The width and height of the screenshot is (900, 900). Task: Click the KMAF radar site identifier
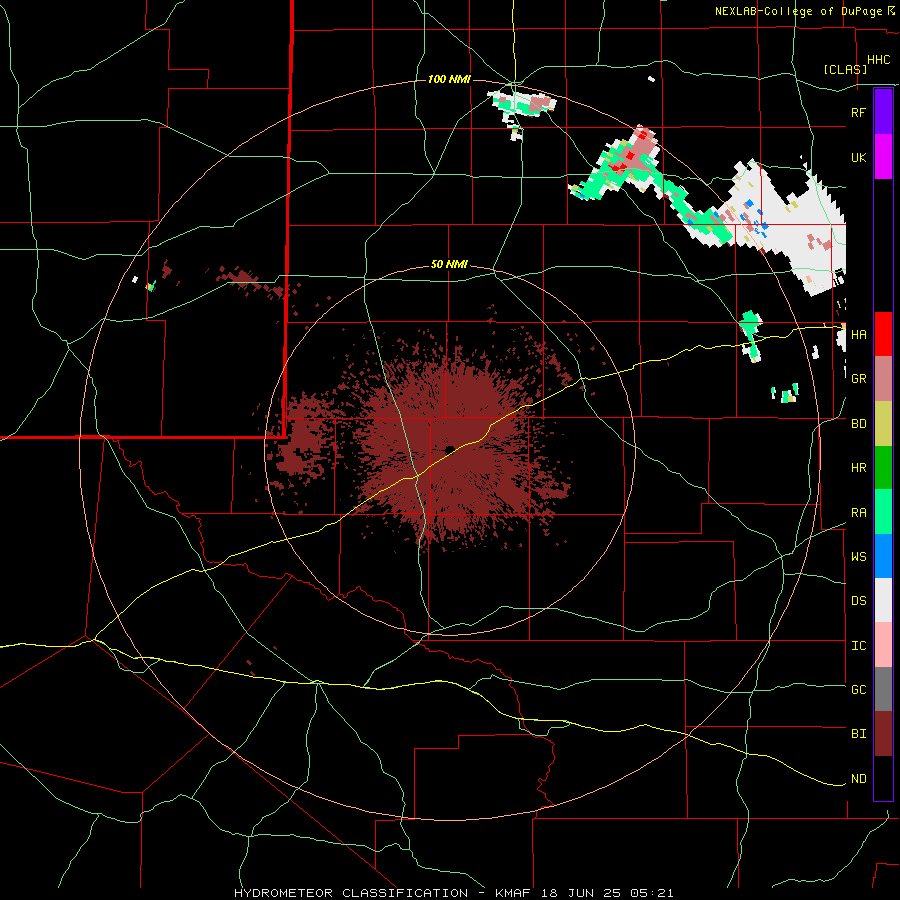pyautogui.click(x=513, y=893)
